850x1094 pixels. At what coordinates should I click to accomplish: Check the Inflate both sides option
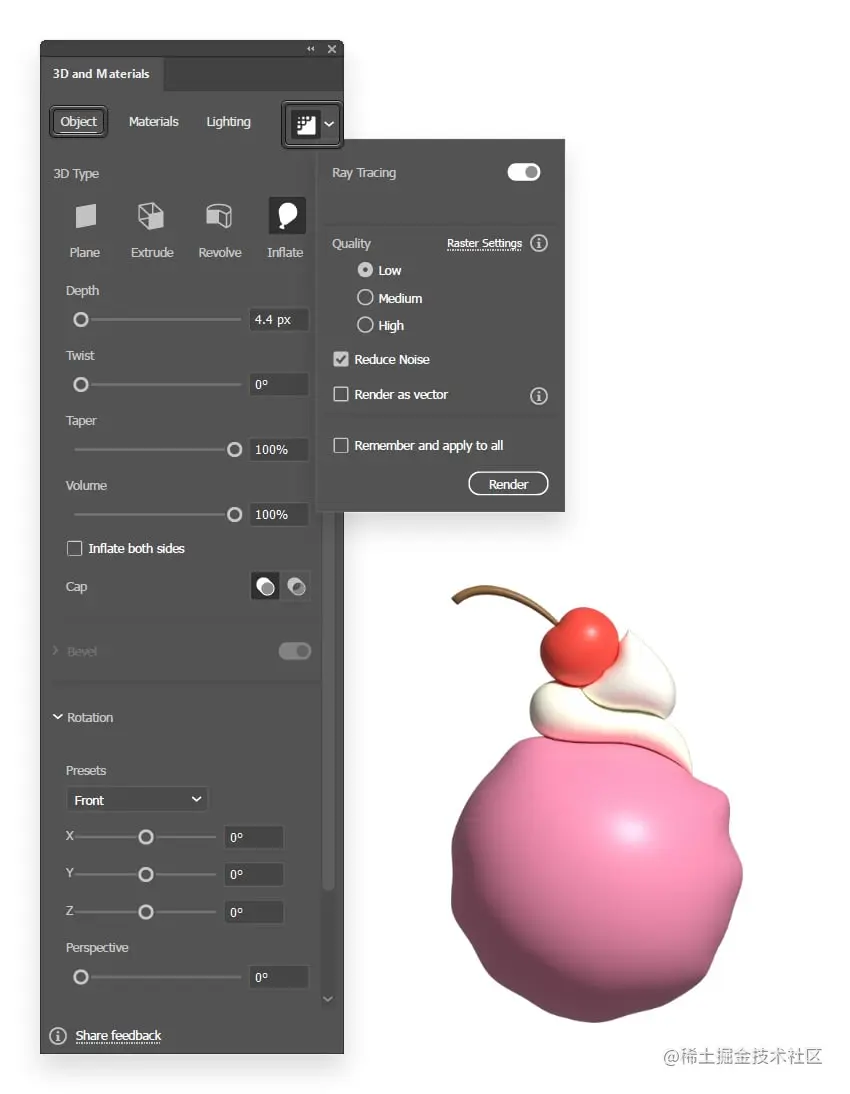click(x=74, y=548)
